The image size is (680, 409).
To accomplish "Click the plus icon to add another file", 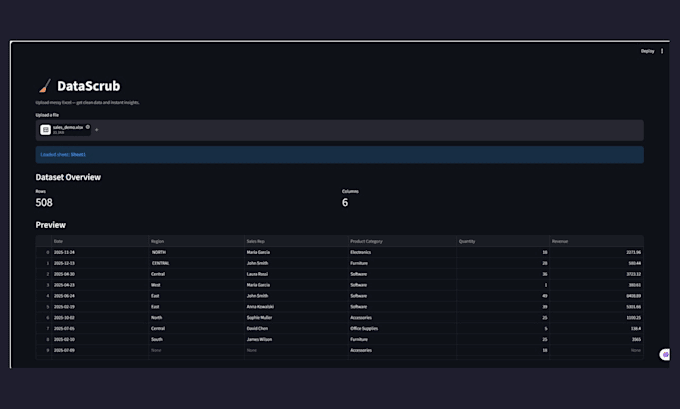I will point(97,130).
